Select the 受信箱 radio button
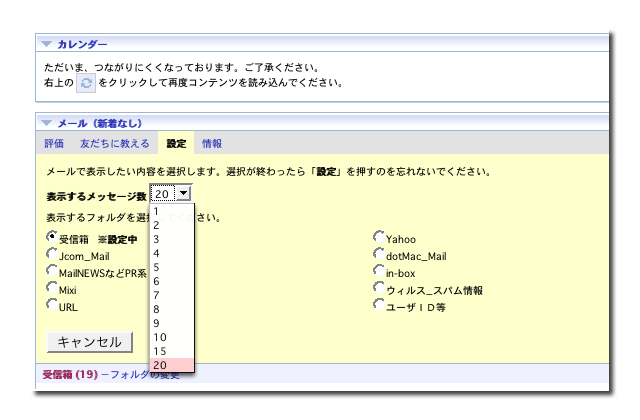The width and height of the screenshot is (640, 420). [52, 237]
